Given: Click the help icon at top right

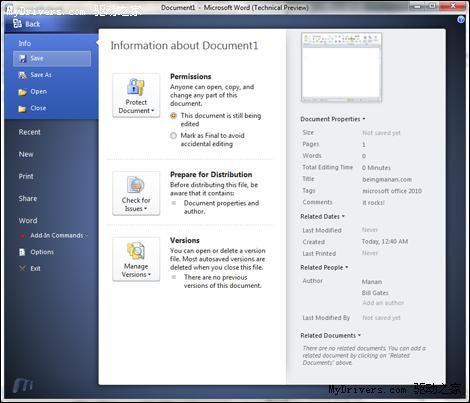Looking at the screenshot, I should [x=461, y=20].
